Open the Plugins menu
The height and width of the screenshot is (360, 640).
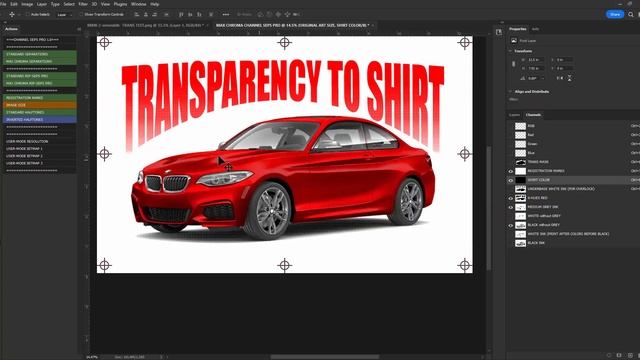point(120,4)
